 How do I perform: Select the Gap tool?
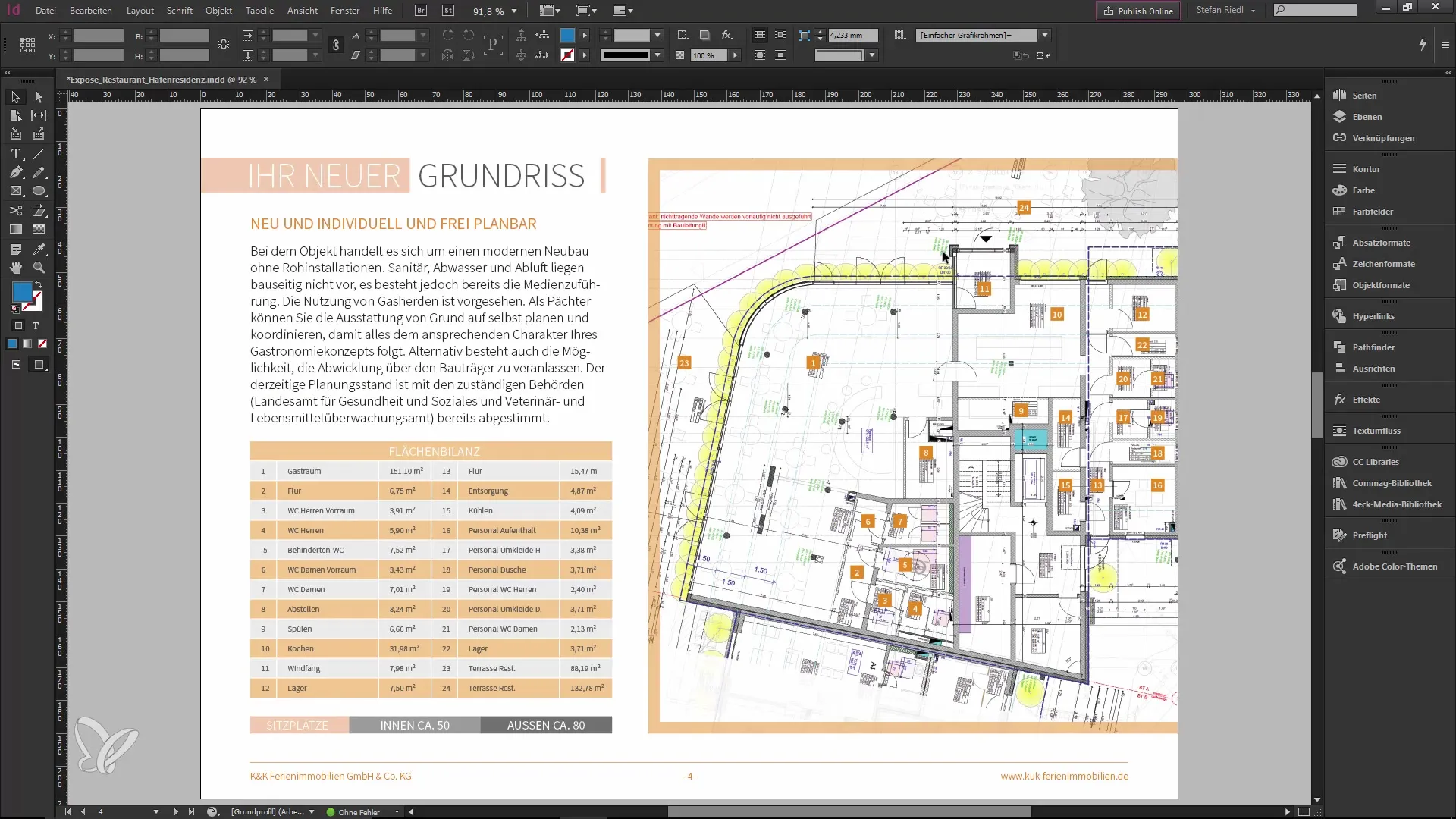pyautogui.click(x=39, y=115)
